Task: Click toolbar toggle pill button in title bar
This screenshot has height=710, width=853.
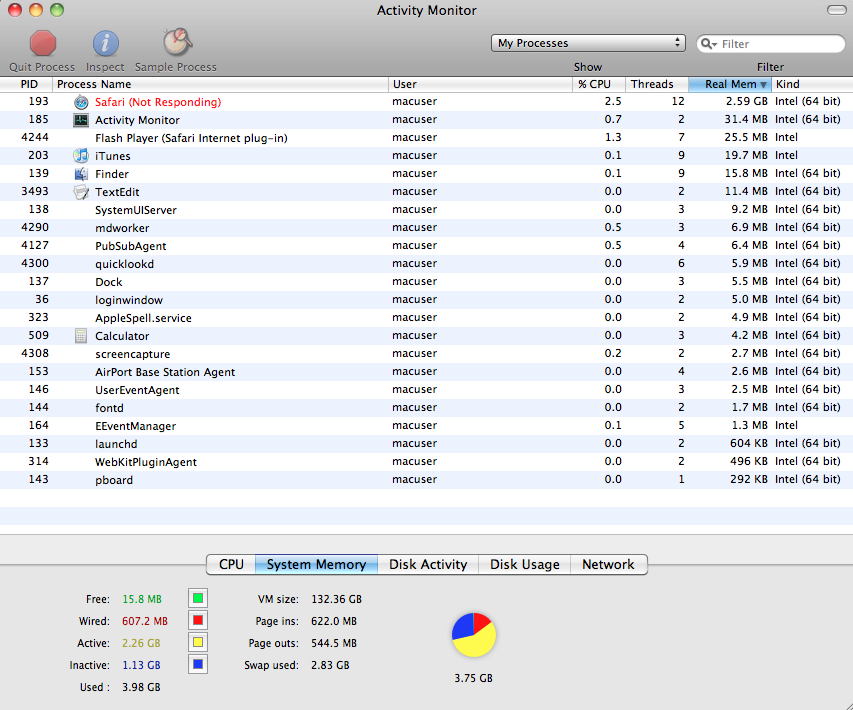Action: 836,10
